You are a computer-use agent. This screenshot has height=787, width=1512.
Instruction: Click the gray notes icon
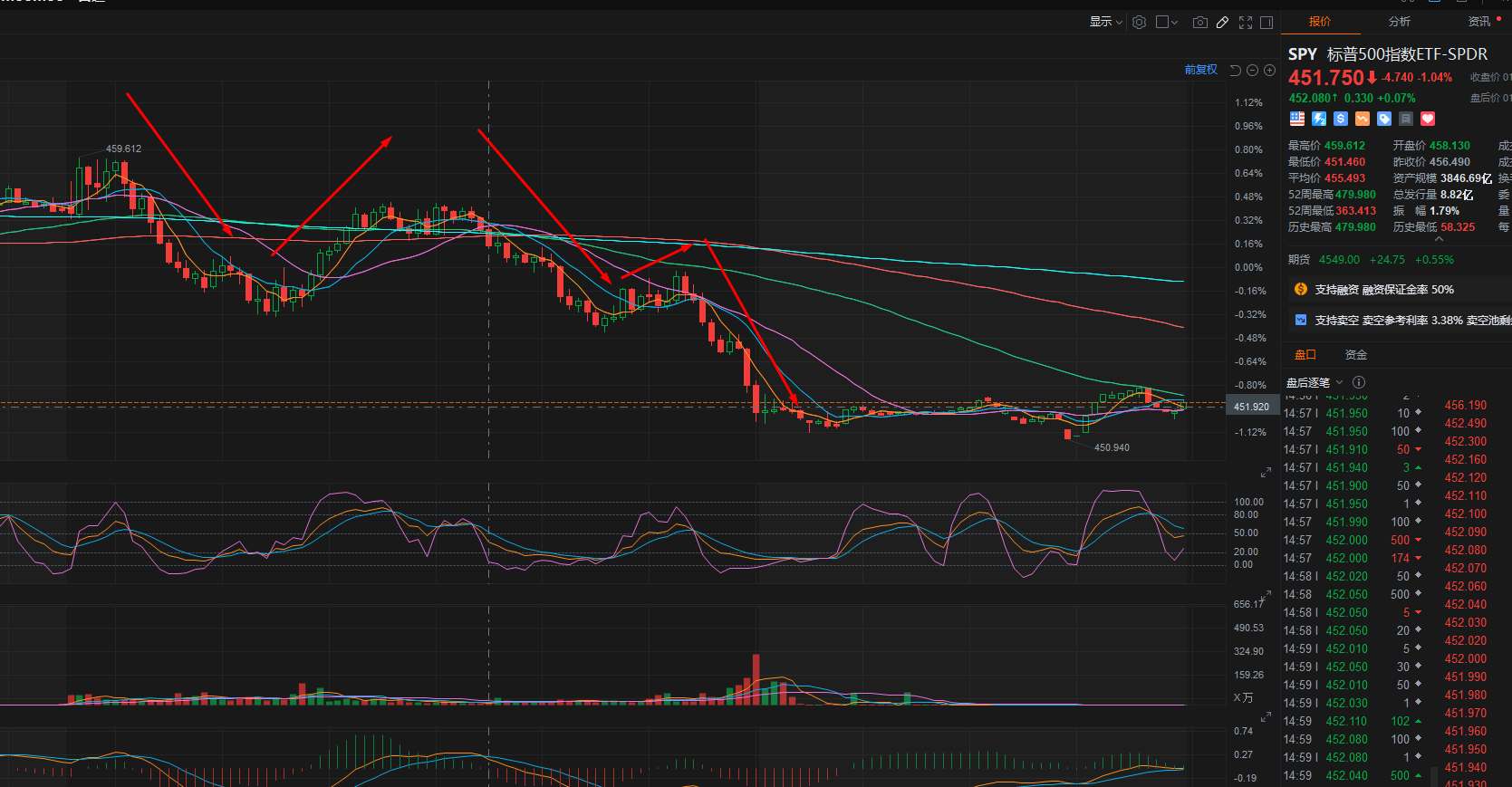tap(1406, 119)
